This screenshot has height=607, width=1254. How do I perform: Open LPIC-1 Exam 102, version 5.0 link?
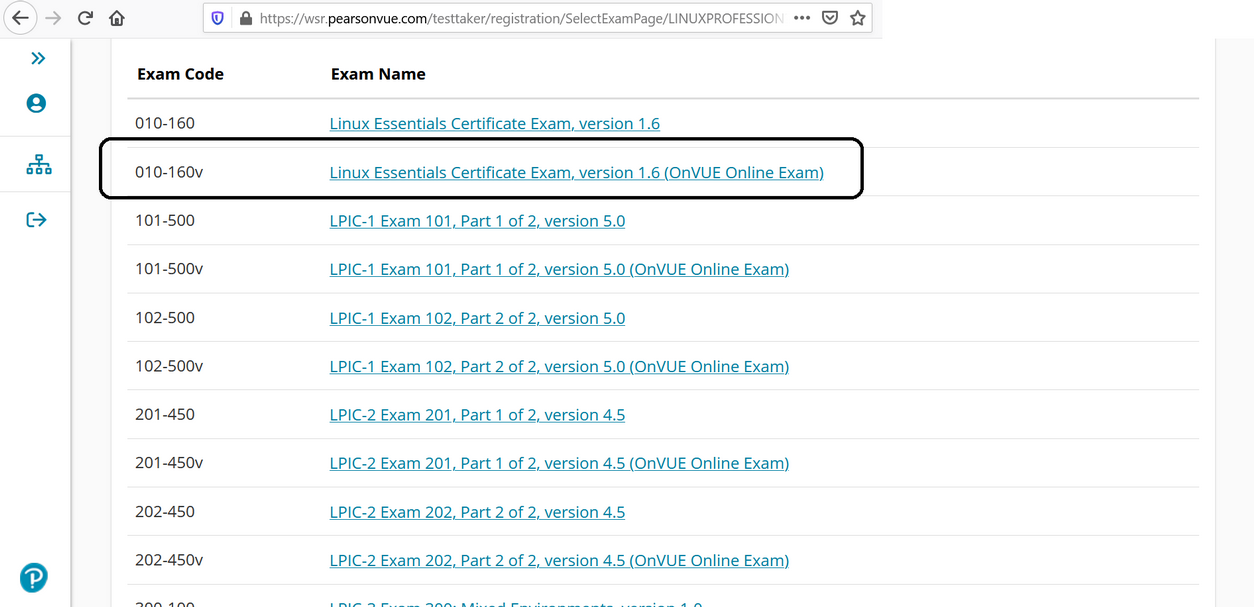477,318
